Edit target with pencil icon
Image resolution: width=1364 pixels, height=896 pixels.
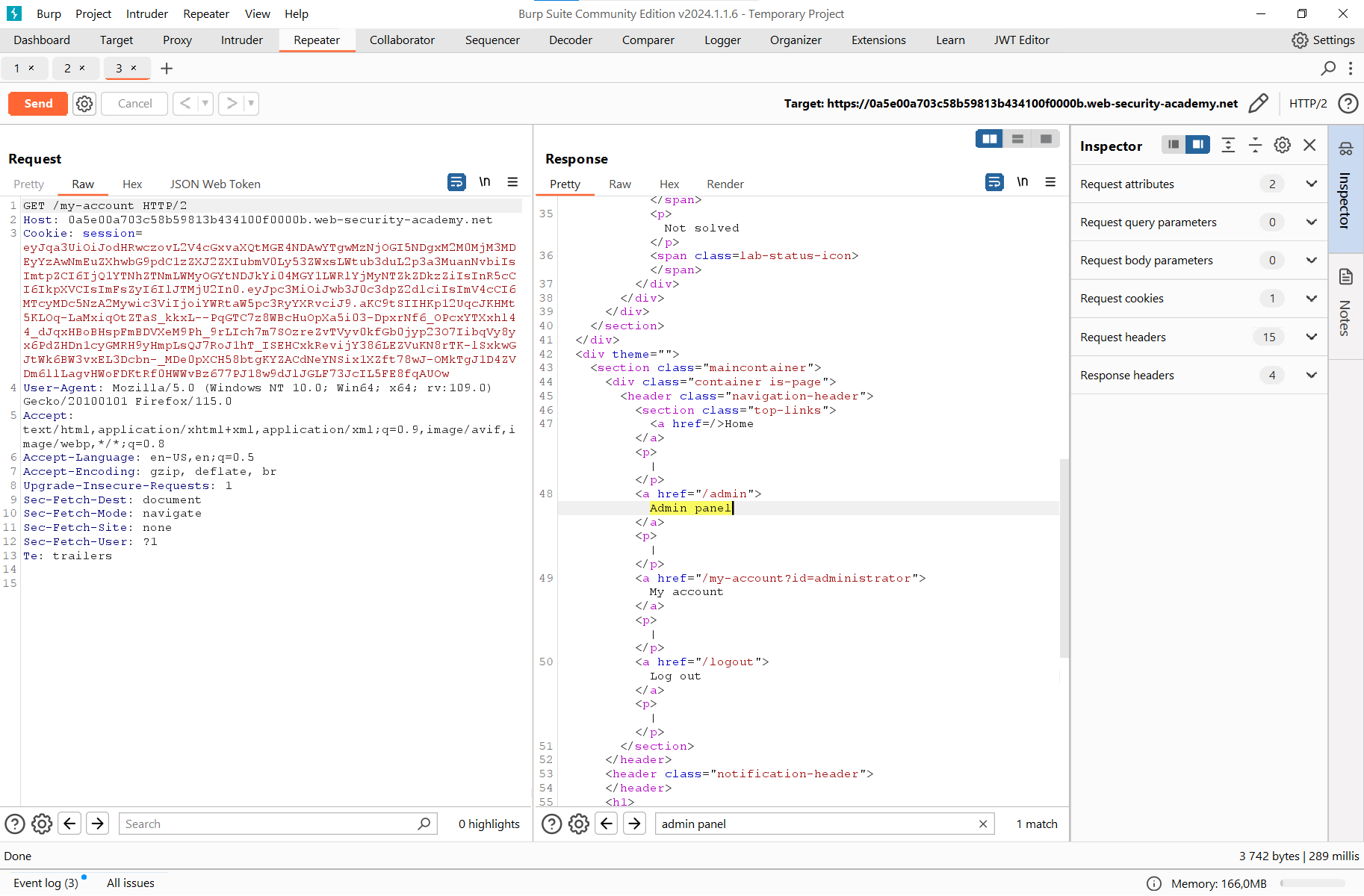point(1259,103)
